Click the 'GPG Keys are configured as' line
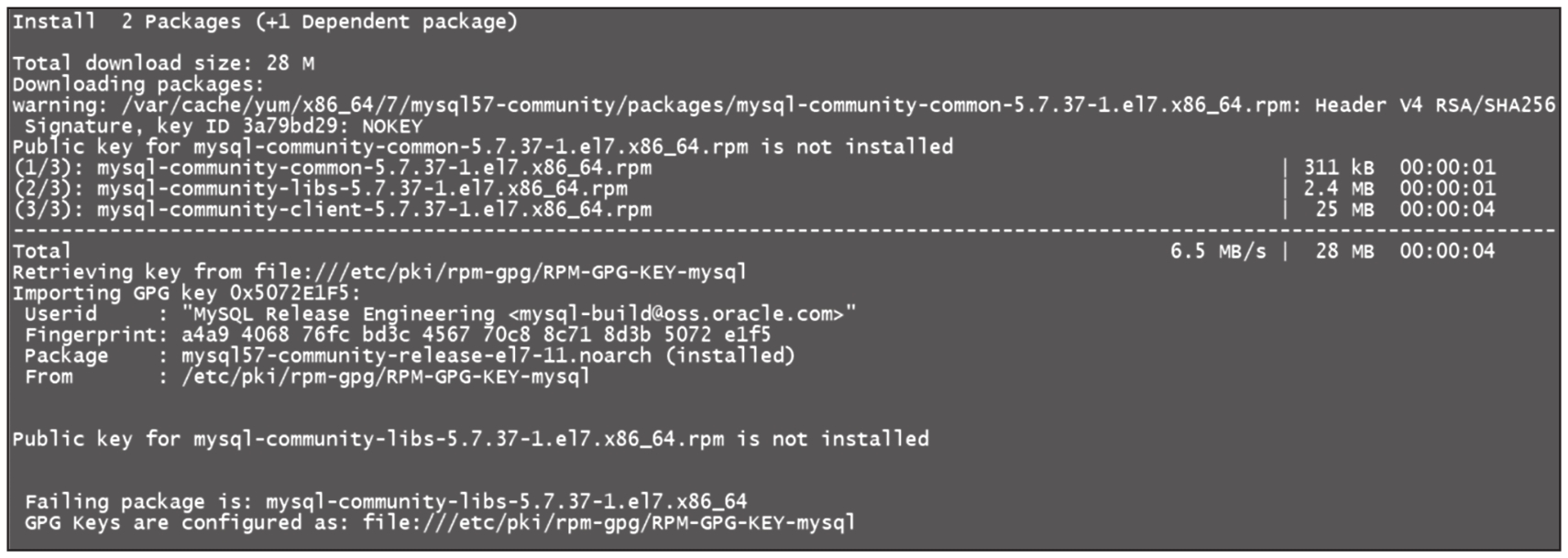Image resolution: width=1568 pixels, height=558 pixels. 440,523
